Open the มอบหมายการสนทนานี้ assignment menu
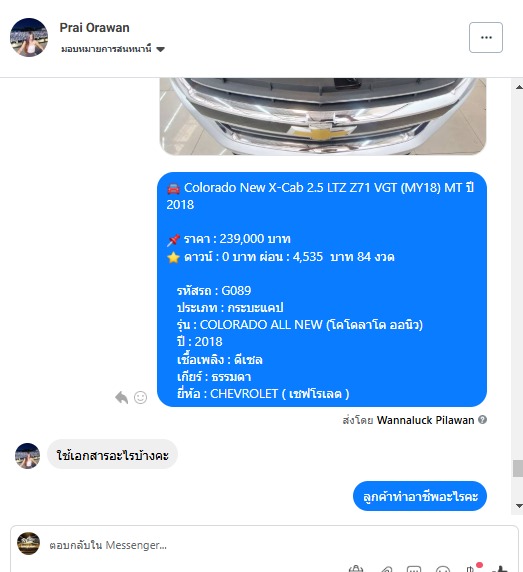The height and width of the screenshot is (572, 523). [113, 49]
